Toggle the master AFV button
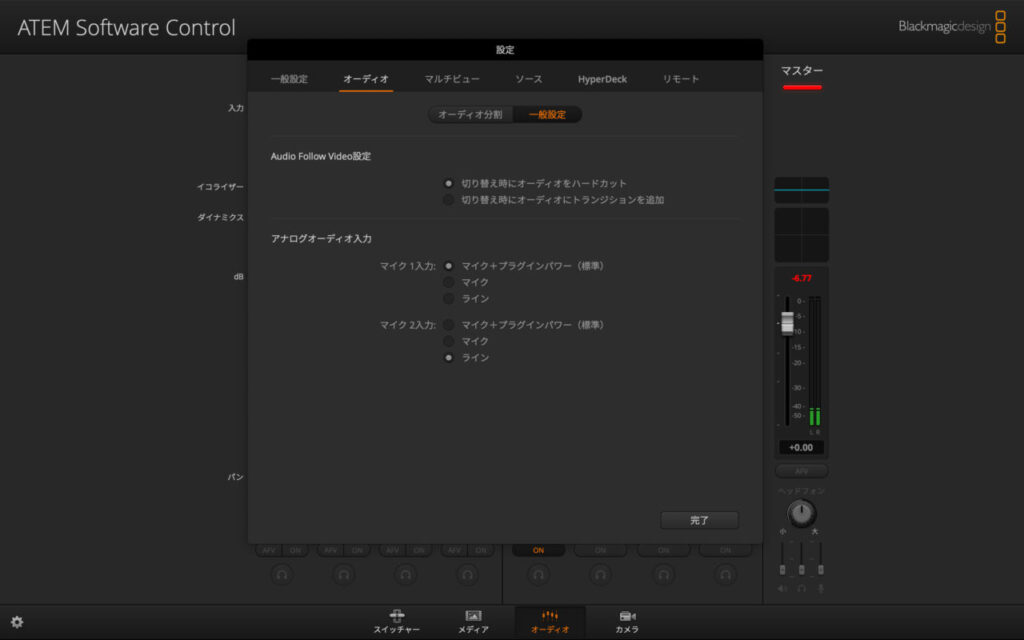1024x640 pixels. (x=801, y=471)
